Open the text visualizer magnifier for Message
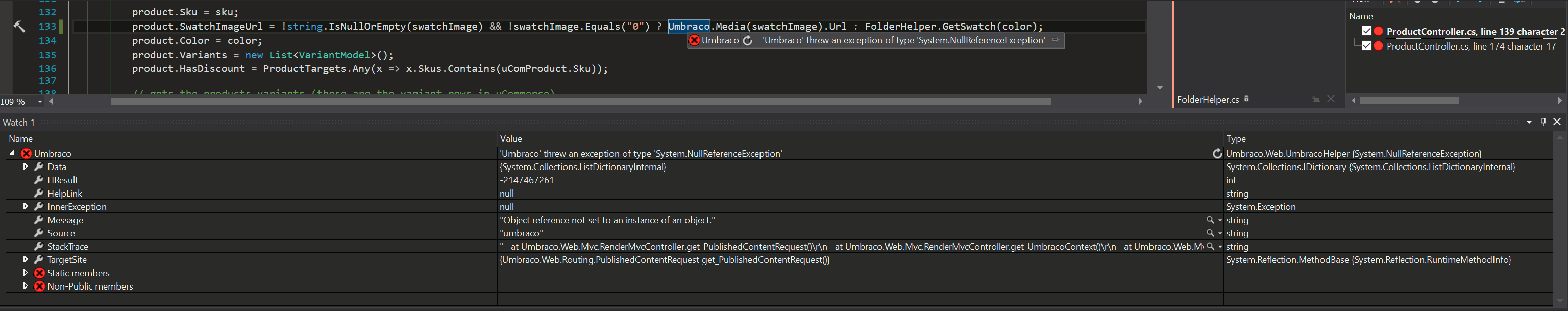This screenshot has width=1568, height=311. pyautogui.click(x=1210, y=220)
